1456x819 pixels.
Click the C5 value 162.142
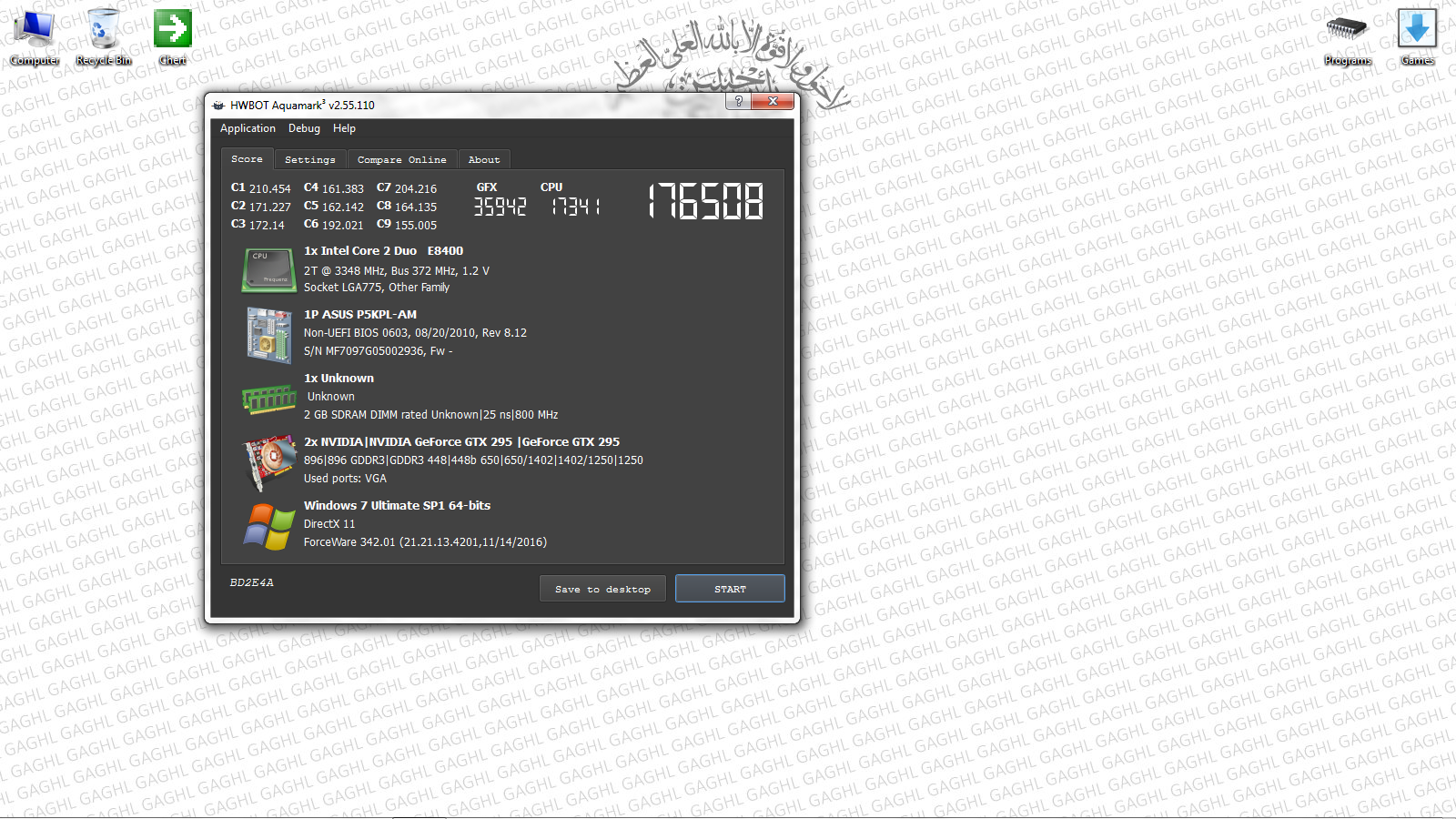click(x=343, y=207)
